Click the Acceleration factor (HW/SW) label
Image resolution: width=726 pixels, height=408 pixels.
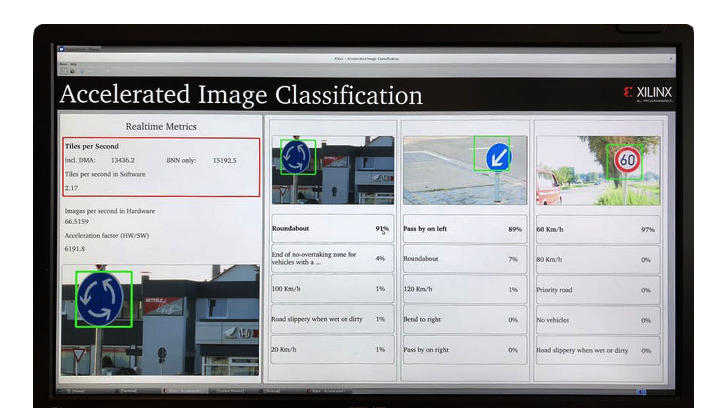[106, 235]
